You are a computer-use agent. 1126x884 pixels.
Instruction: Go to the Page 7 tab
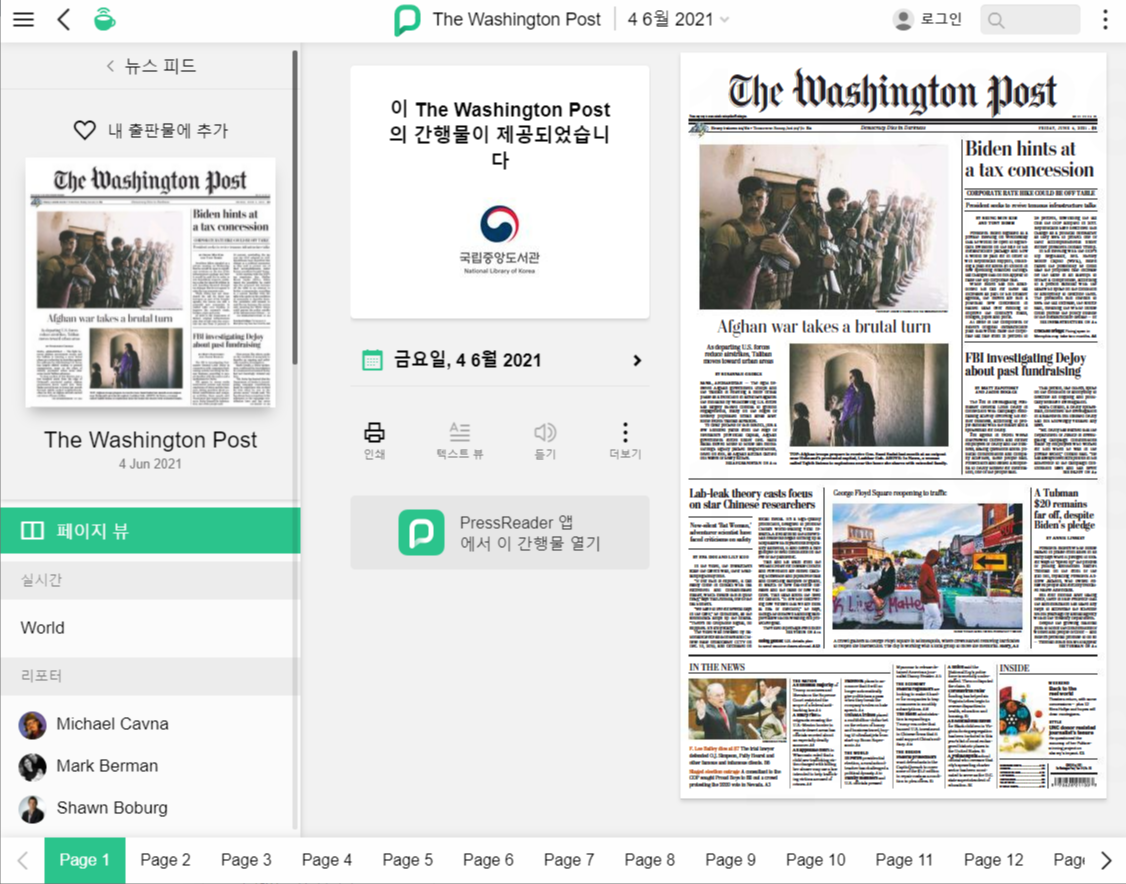pos(569,860)
